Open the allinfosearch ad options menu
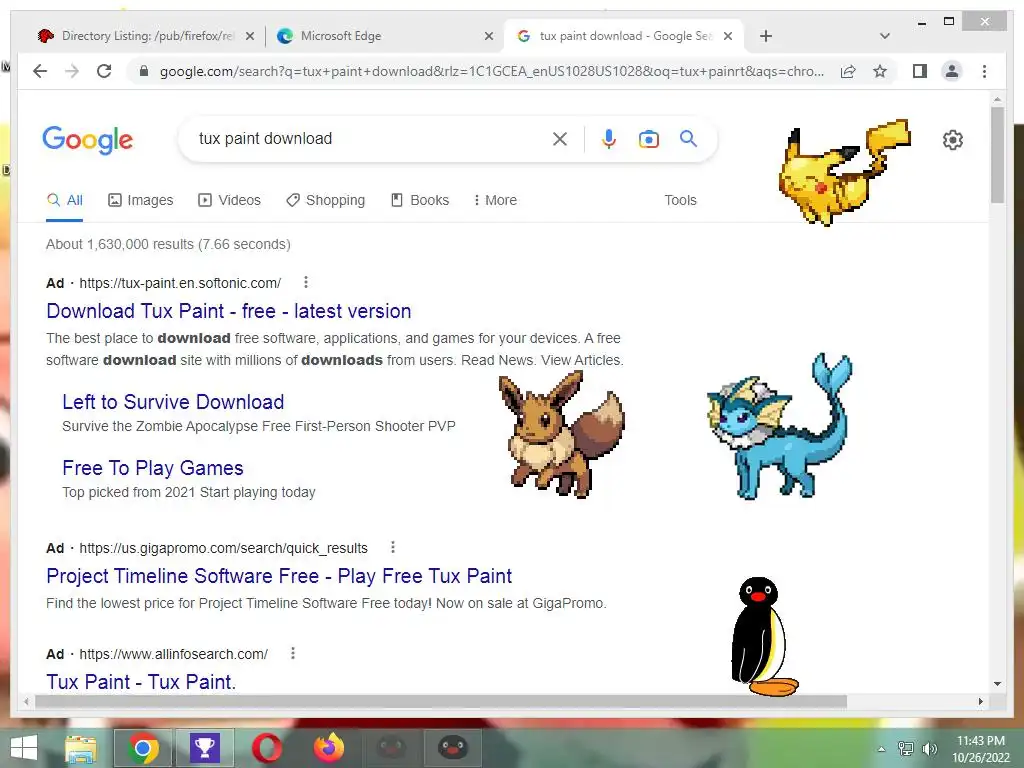 click(293, 653)
